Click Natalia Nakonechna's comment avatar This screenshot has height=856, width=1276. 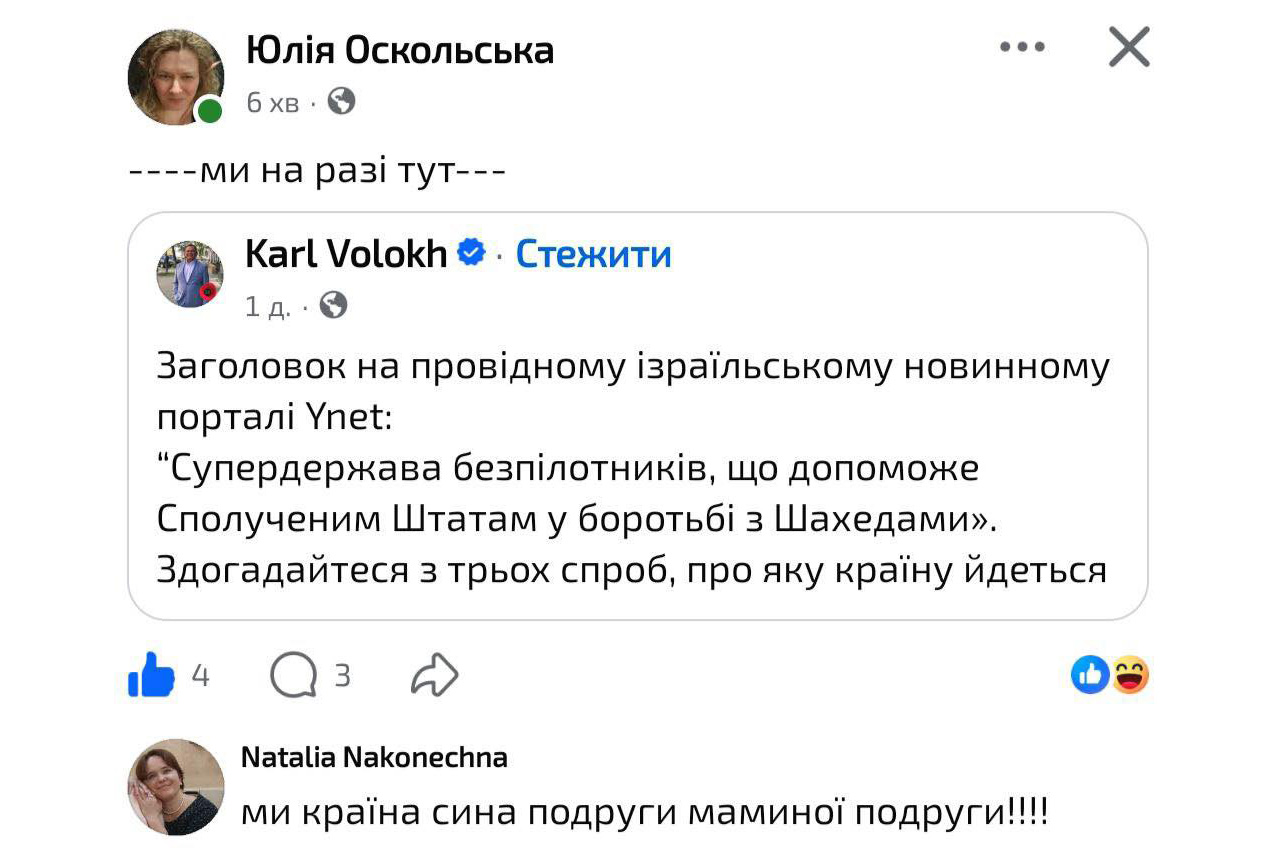pos(176,786)
